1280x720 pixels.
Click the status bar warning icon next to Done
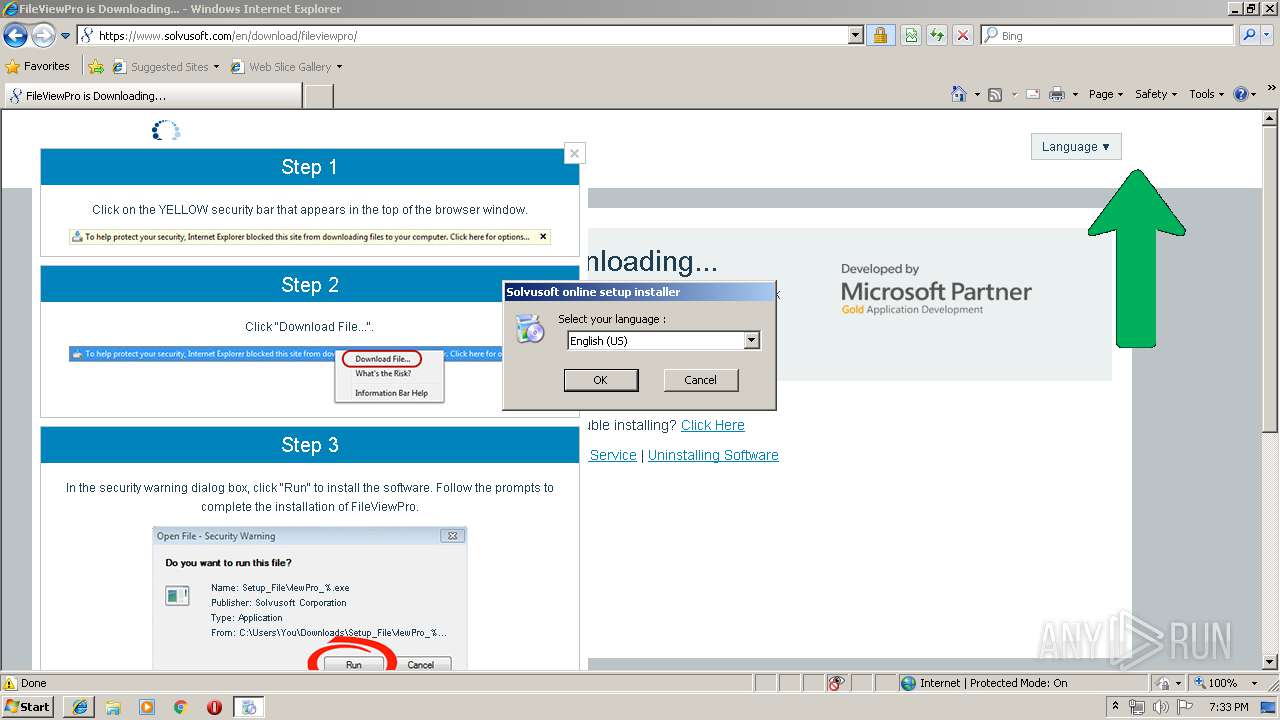tap(10, 683)
